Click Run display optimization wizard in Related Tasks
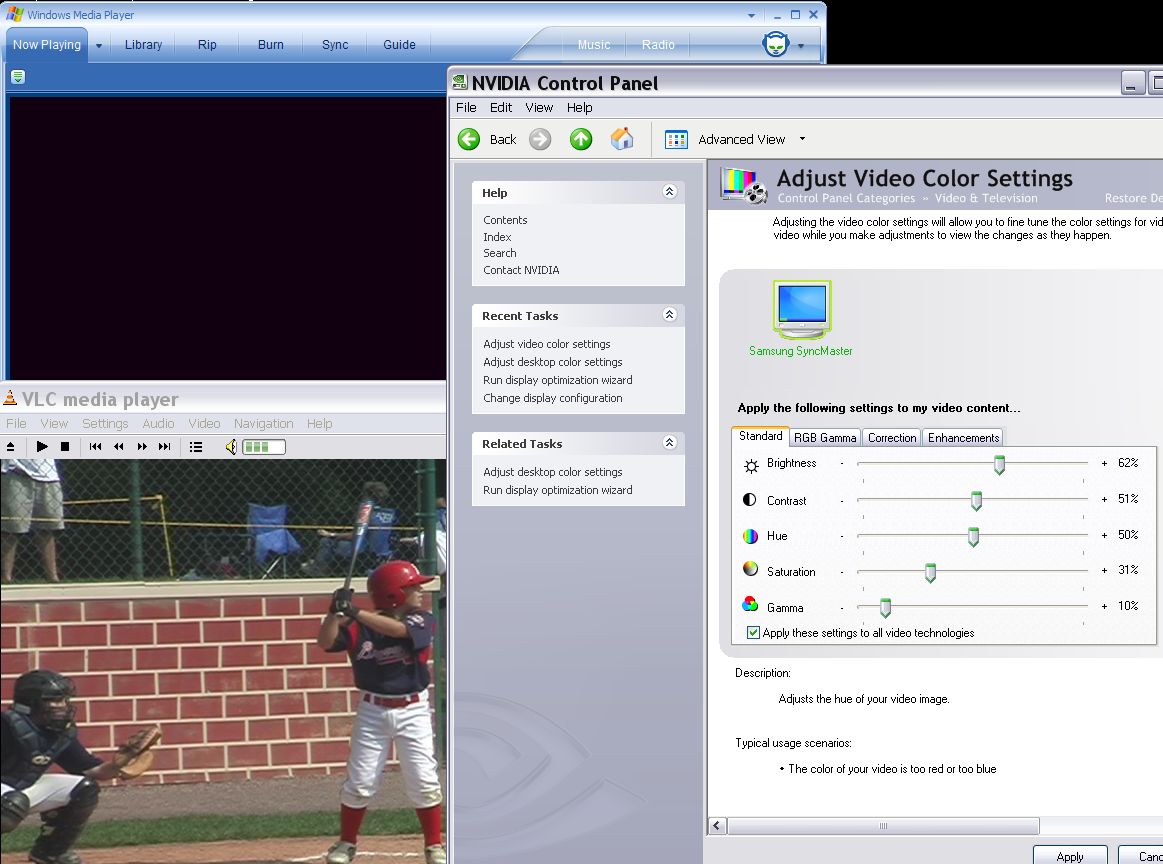The width and height of the screenshot is (1163, 864). [x=558, y=490]
